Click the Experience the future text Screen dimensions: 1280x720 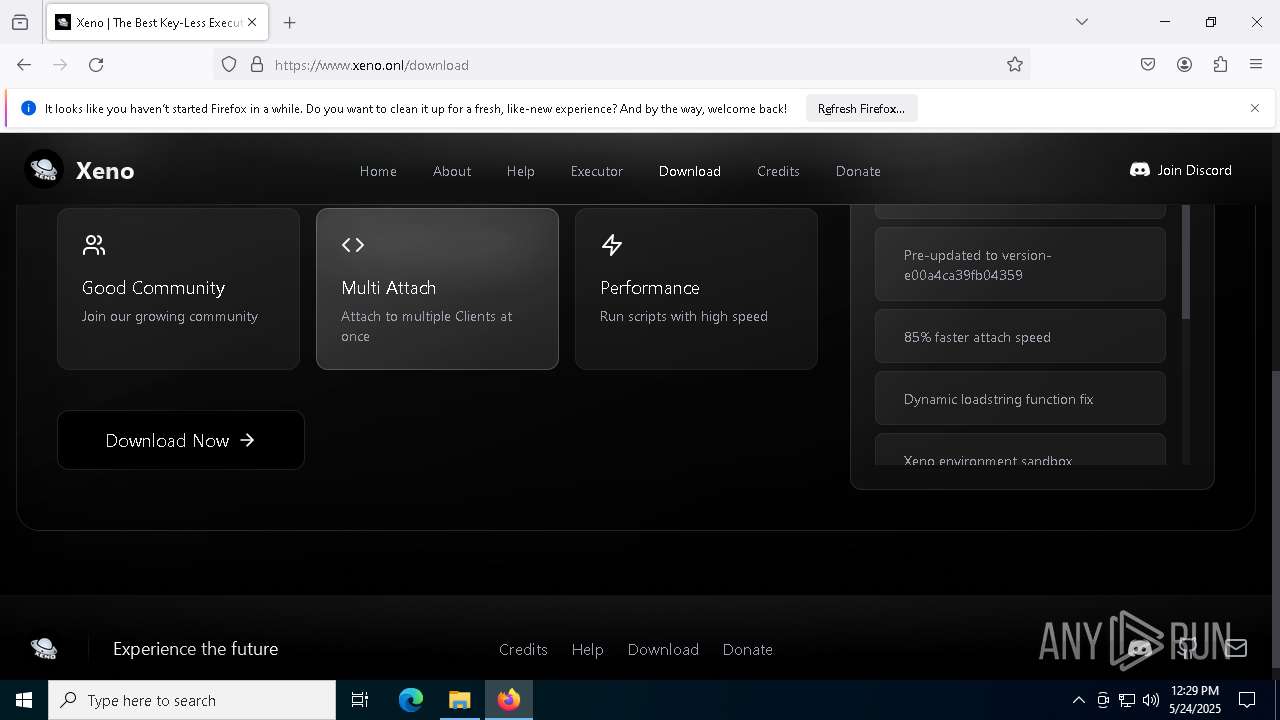point(196,649)
